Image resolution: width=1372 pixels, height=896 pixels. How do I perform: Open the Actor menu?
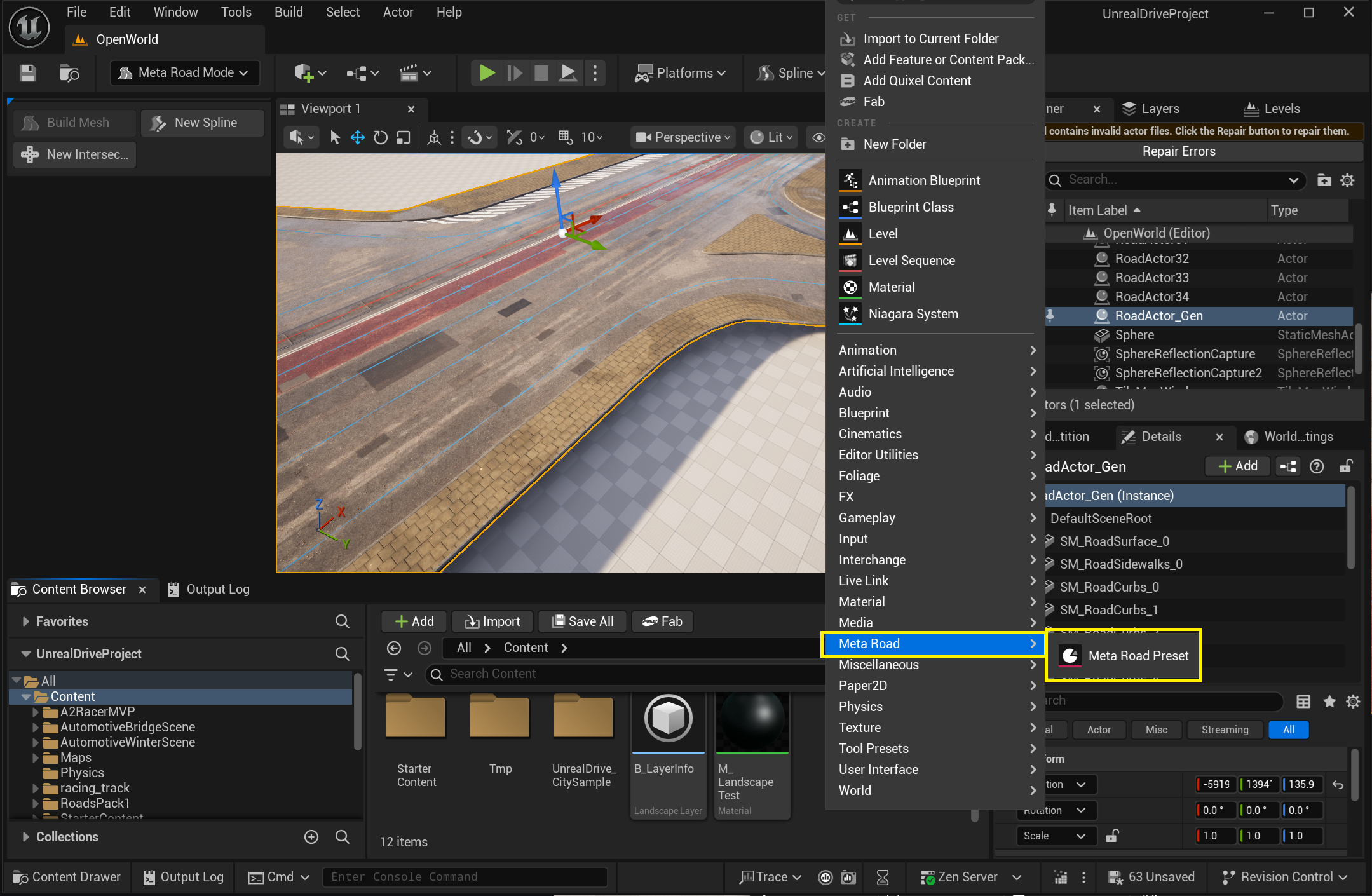398,12
